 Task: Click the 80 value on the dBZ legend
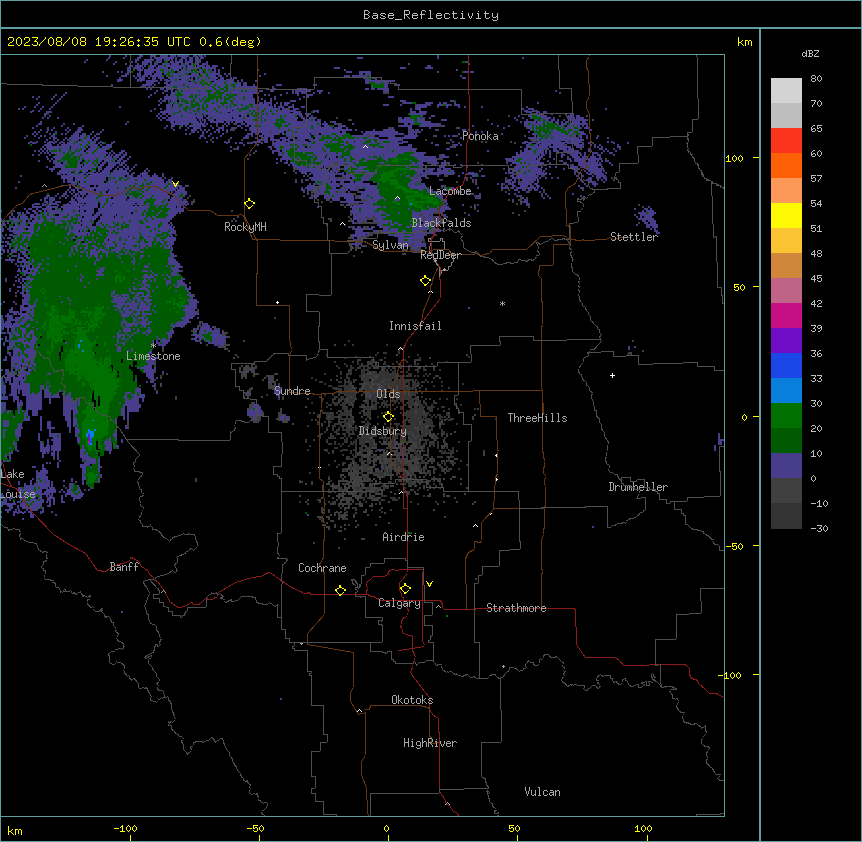pyautogui.click(x=816, y=79)
